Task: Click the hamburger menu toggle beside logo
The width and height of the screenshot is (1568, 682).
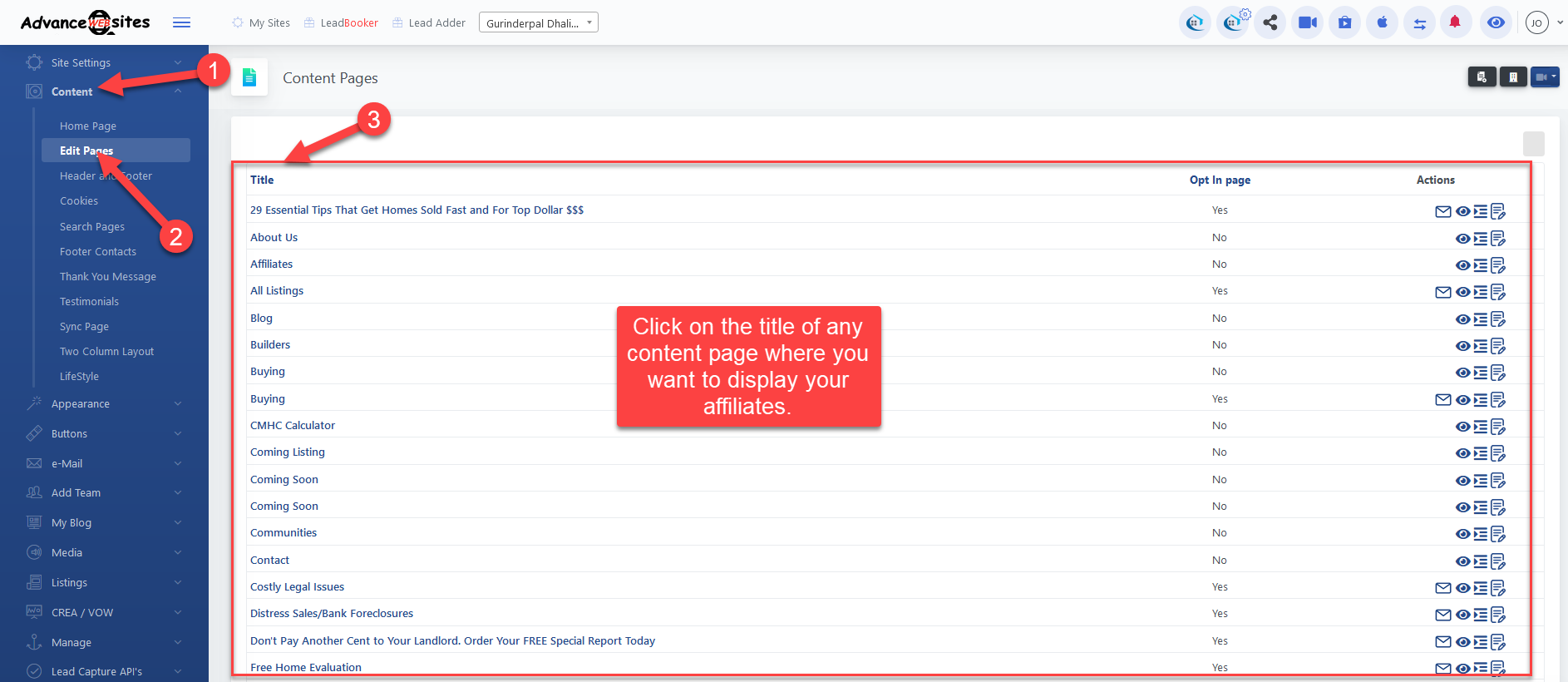Action: click(181, 22)
